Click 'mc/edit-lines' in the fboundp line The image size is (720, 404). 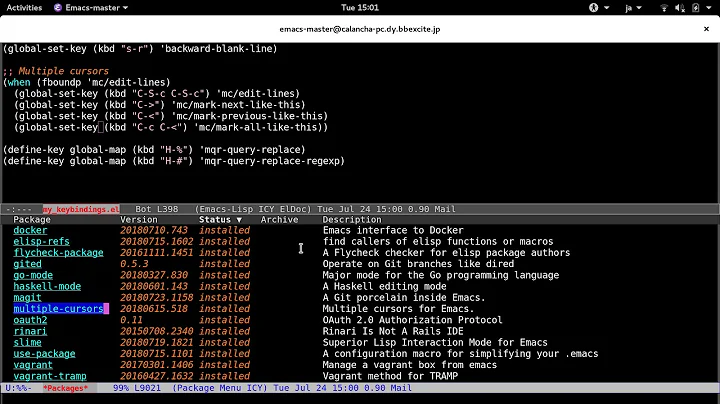click(x=128, y=83)
